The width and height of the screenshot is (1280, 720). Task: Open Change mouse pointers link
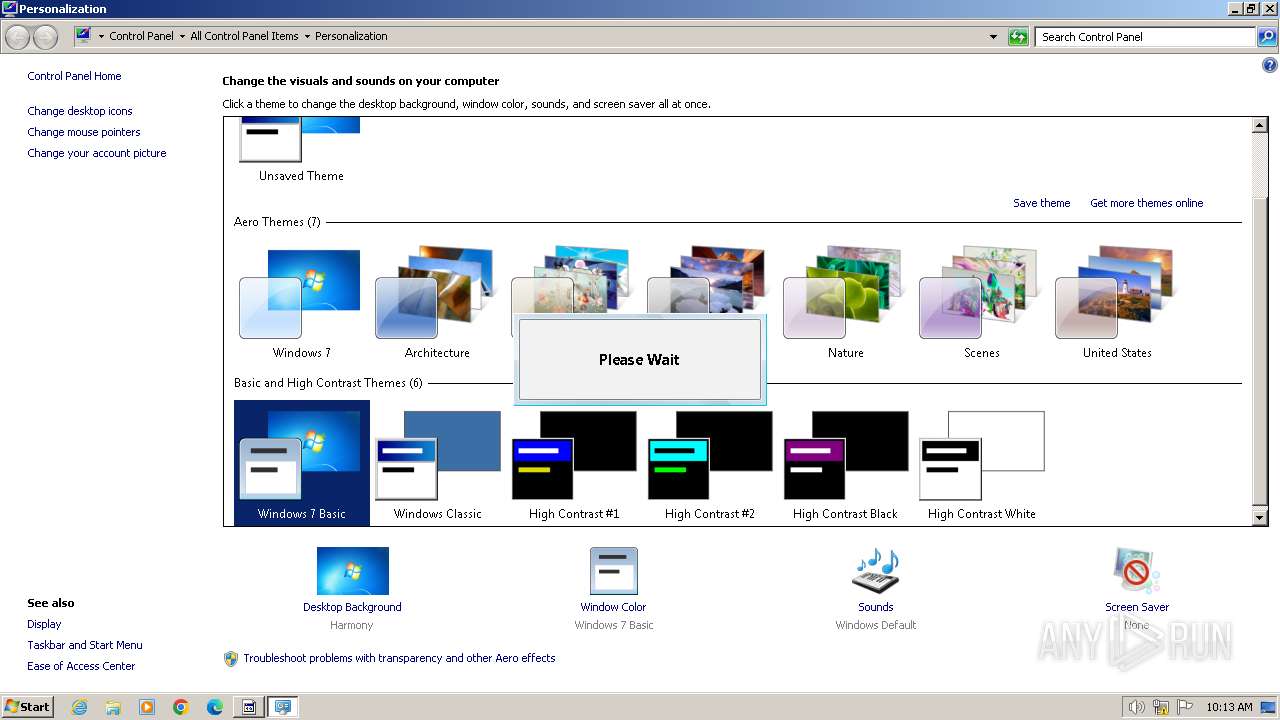point(84,132)
